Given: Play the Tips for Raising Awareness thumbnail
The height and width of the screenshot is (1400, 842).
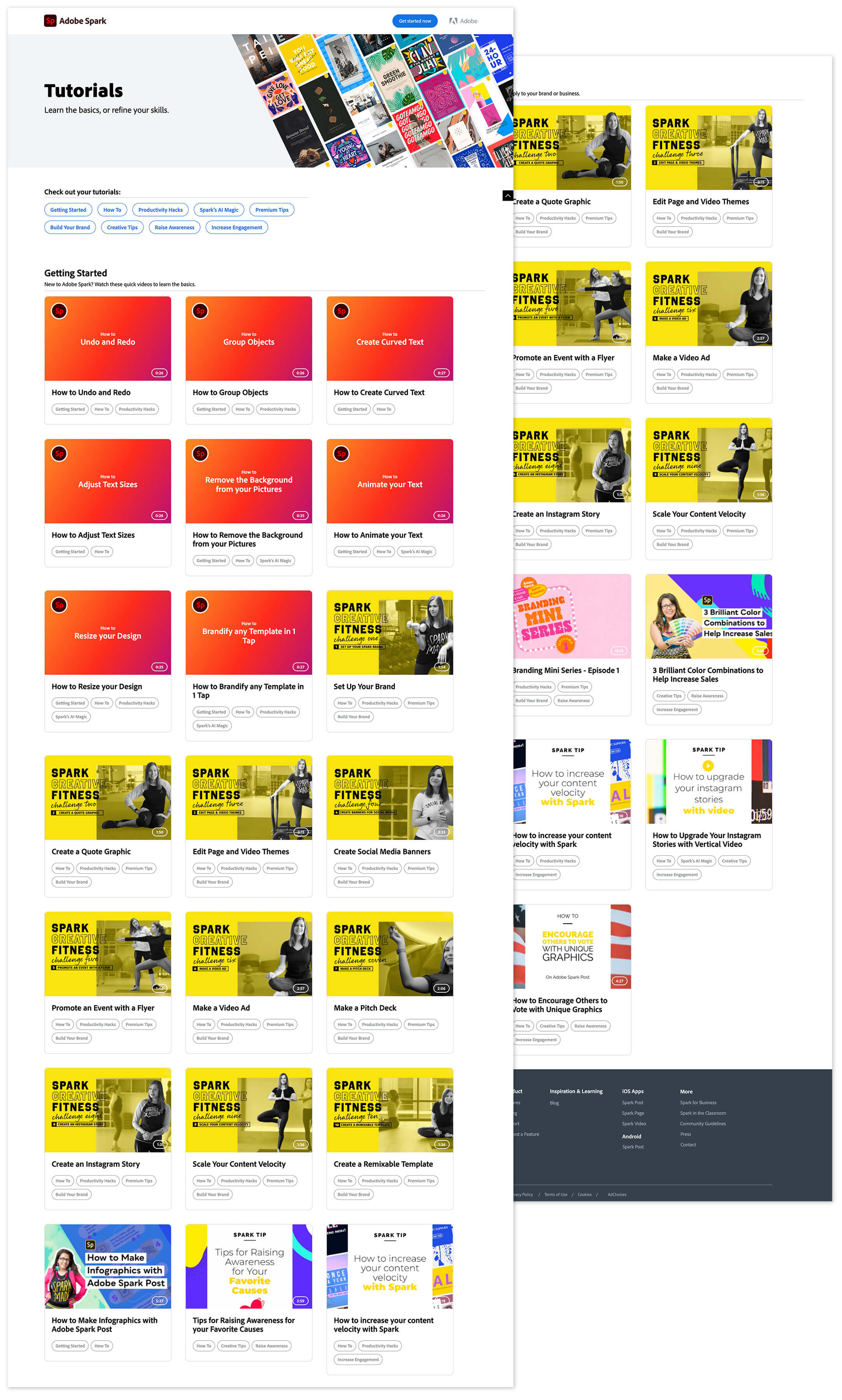Looking at the screenshot, I should (248, 1266).
